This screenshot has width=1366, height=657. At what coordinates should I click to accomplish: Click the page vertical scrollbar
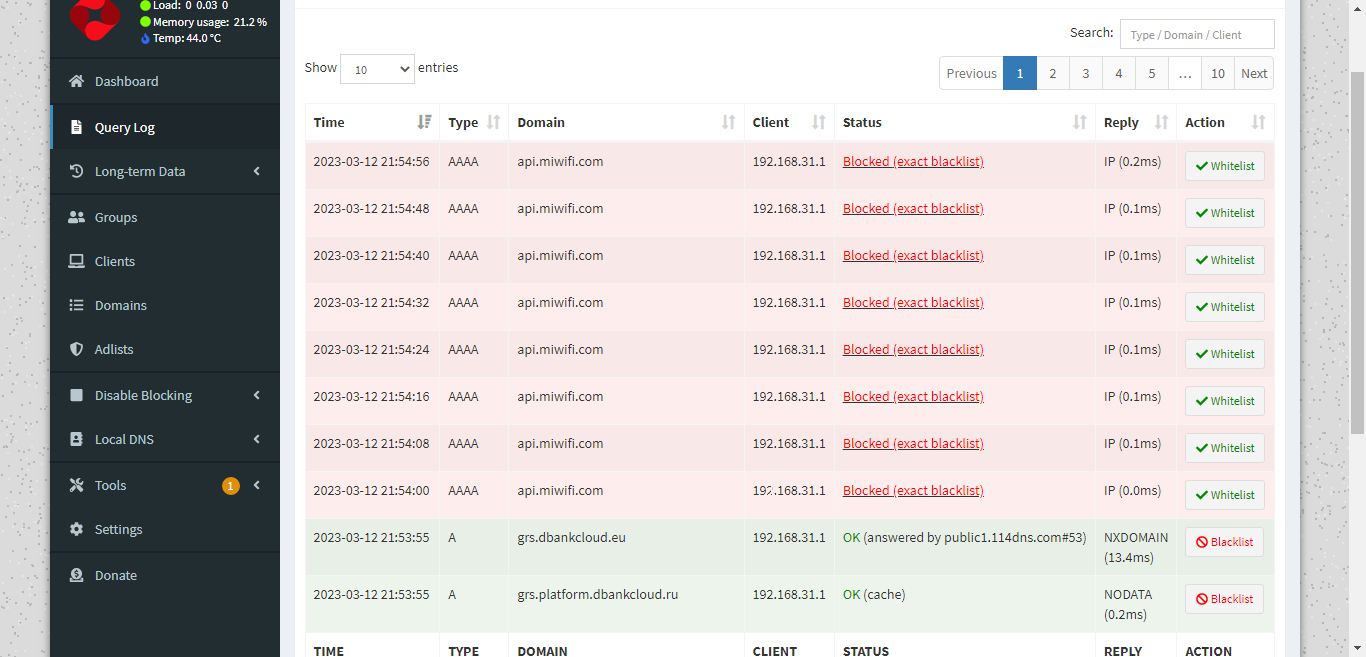point(1357,250)
